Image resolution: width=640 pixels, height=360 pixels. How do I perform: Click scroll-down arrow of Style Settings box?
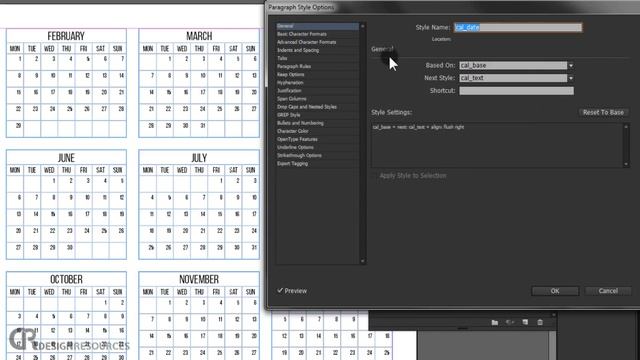626,164
